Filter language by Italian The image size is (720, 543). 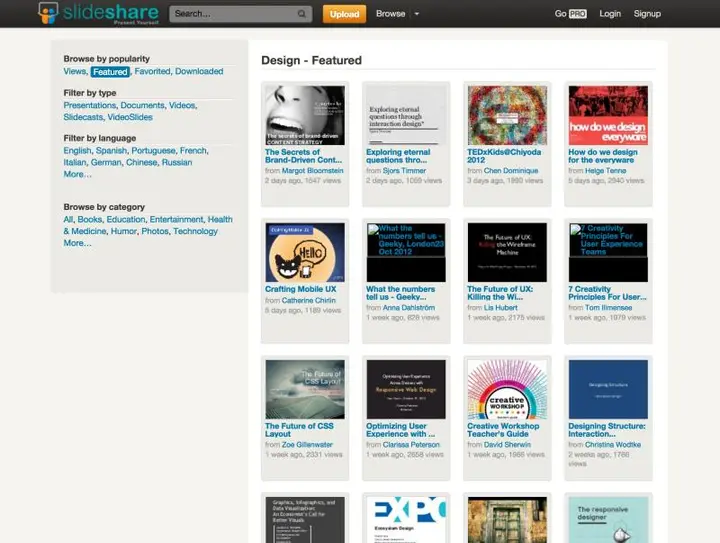(x=75, y=162)
